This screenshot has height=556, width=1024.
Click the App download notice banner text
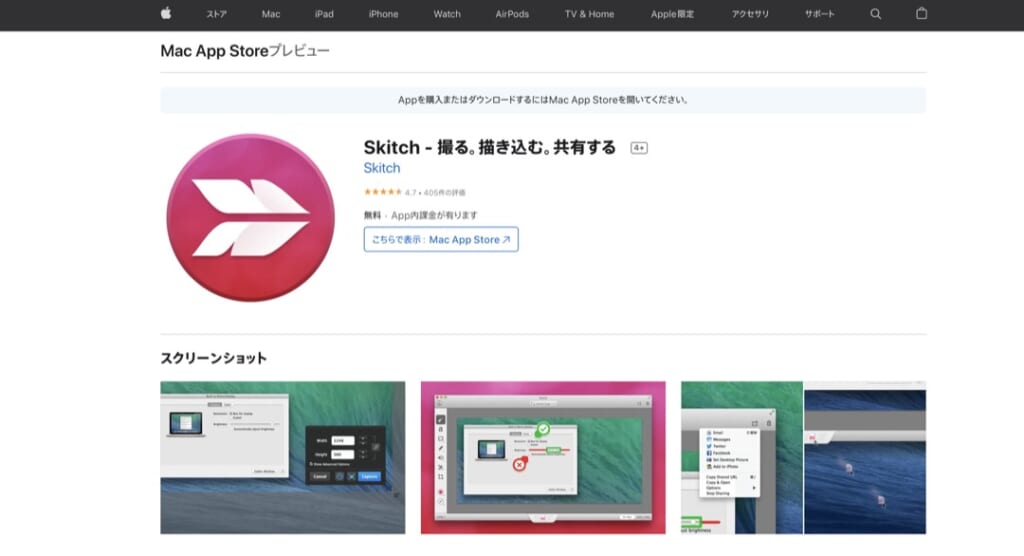point(543,100)
